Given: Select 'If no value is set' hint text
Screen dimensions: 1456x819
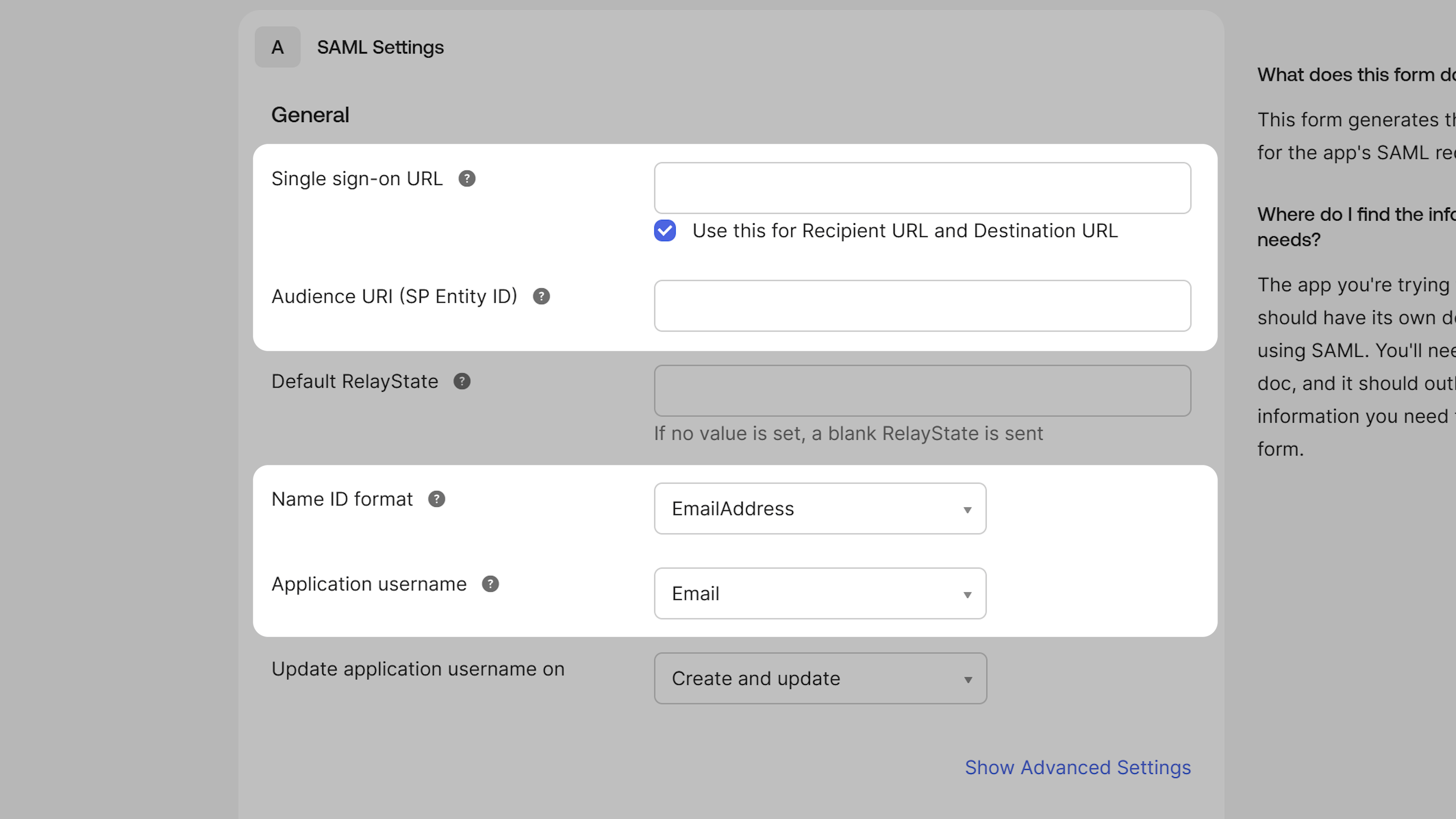Looking at the screenshot, I should tap(849, 433).
